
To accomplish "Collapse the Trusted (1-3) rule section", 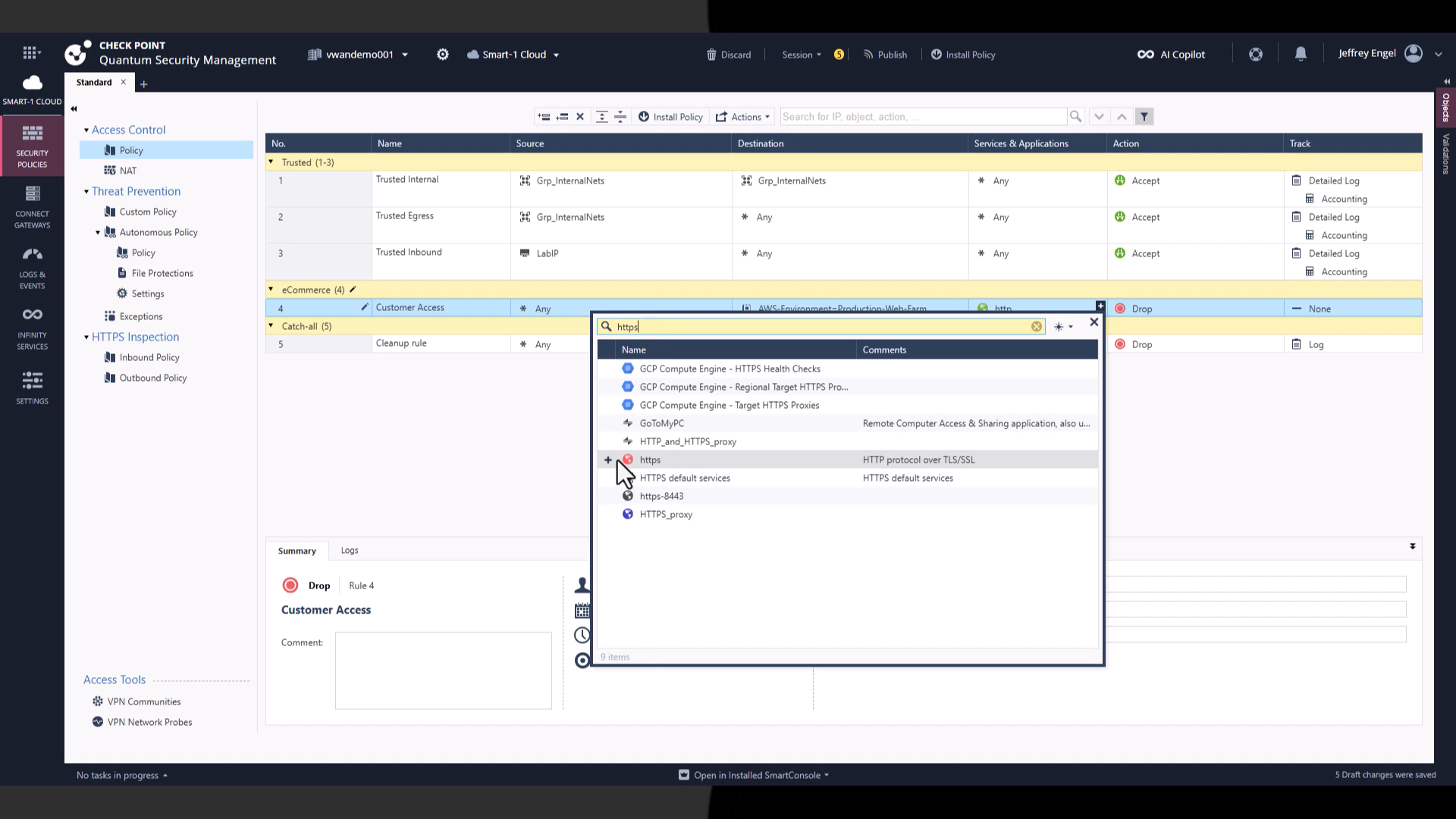I will point(271,162).
